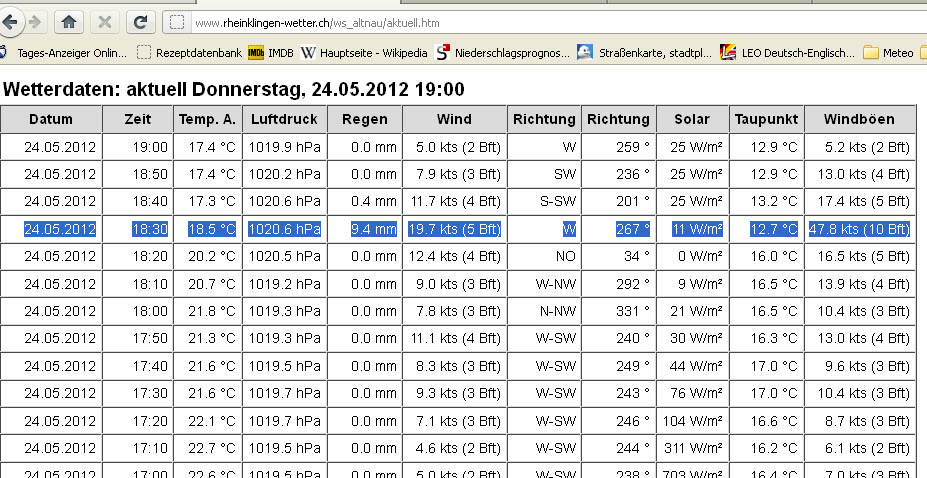Click the W-NW direction cell
The width and height of the screenshot is (927, 478).
(544, 284)
